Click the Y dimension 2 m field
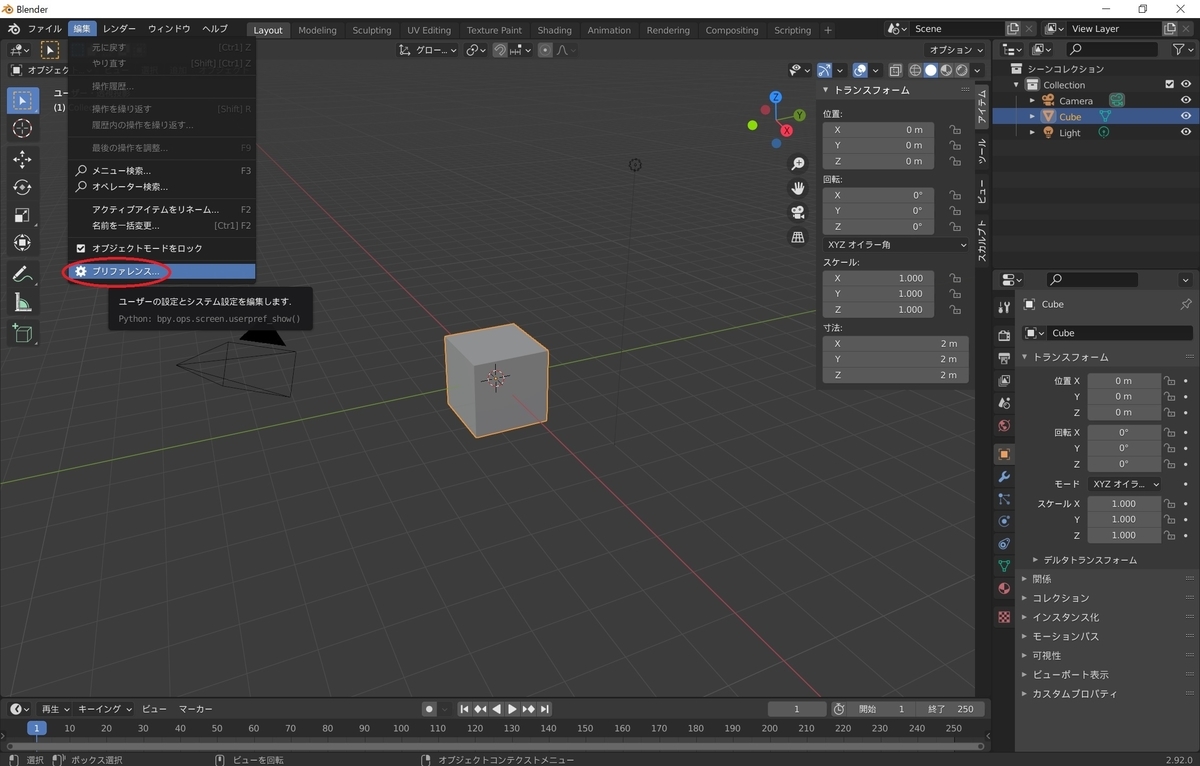 point(895,358)
